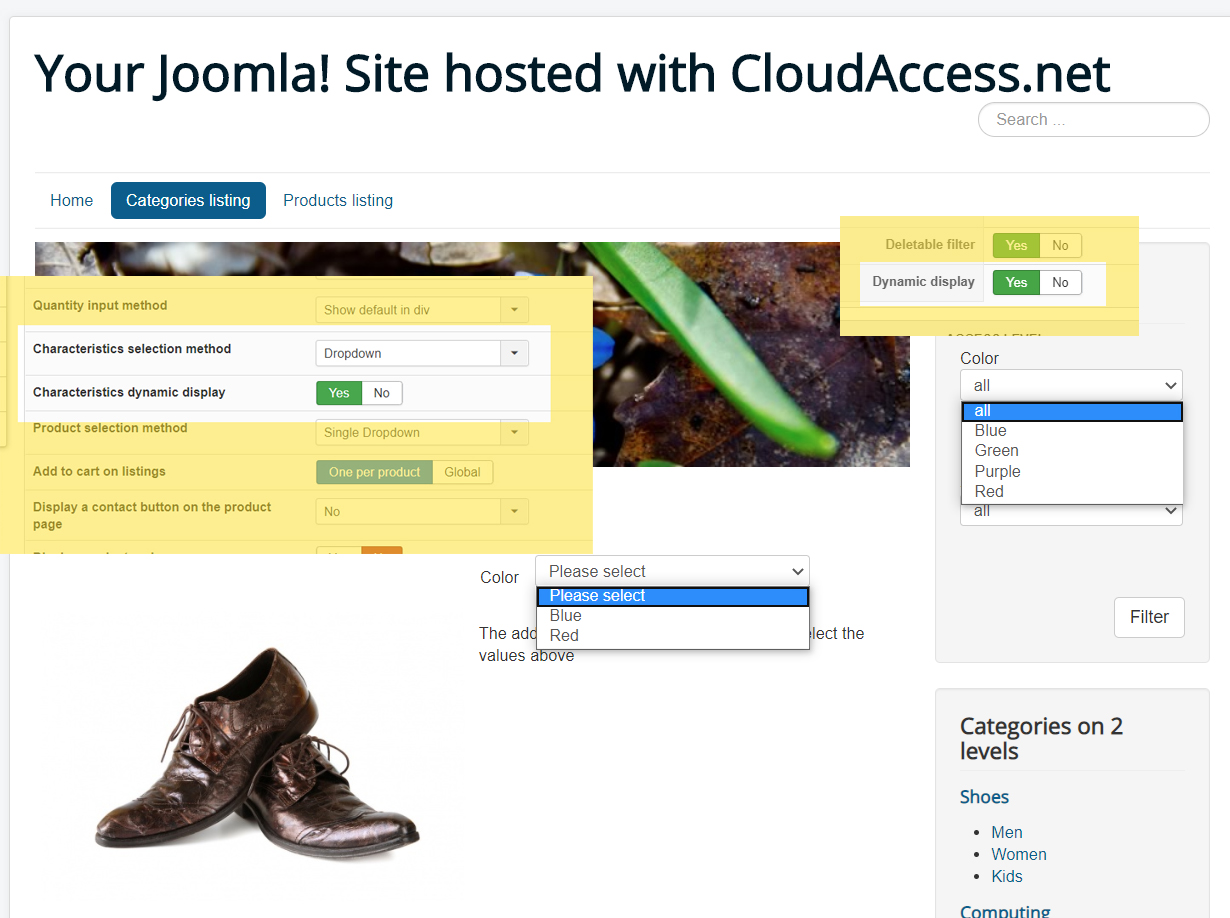This screenshot has width=1230, height=918.
Task: Open the product Color 'Please select' dropdown
Action: (x=672, y=571)
